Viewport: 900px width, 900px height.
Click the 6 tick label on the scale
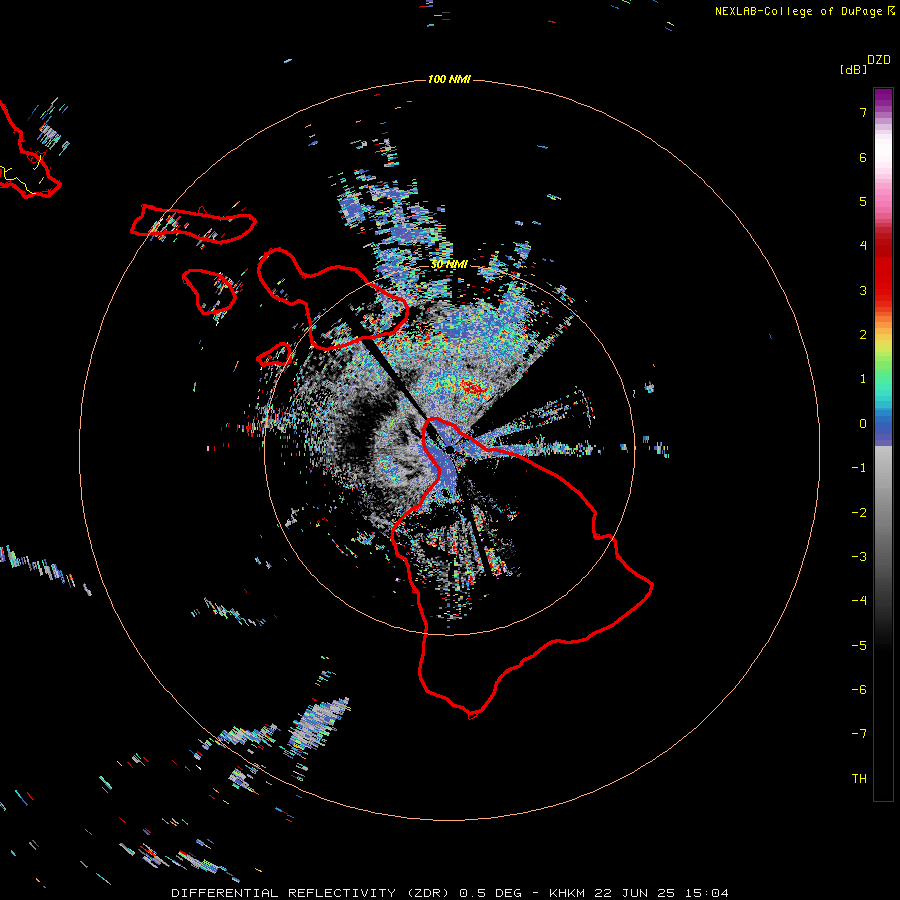(863, 157)
